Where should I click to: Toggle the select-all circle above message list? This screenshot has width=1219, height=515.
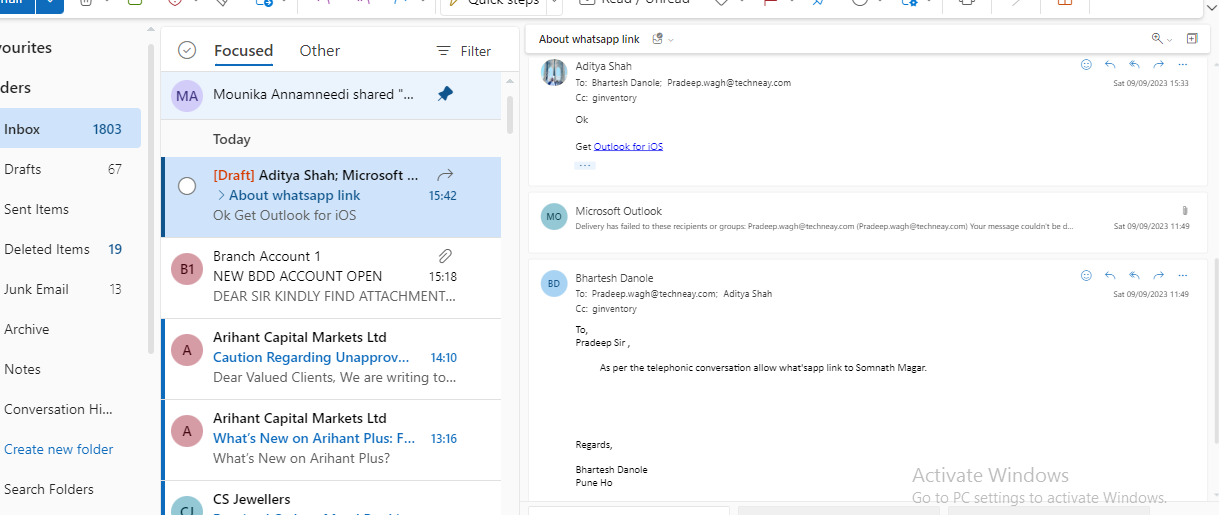coord(187,51)
